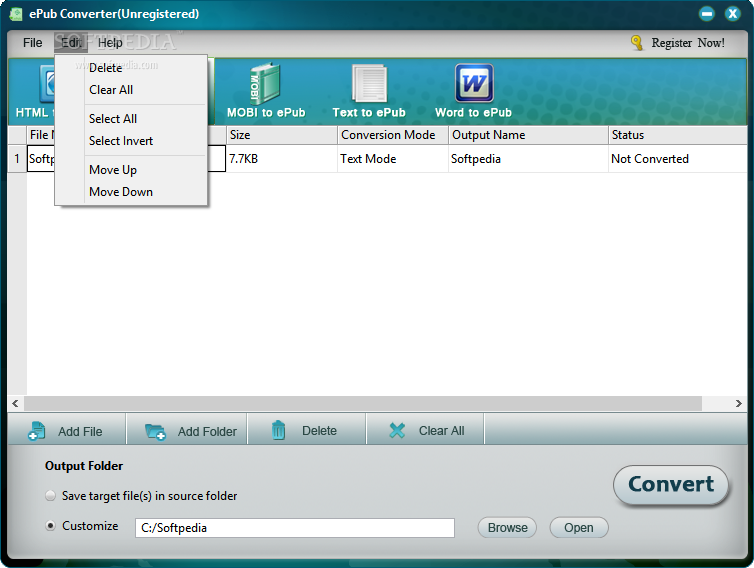Click the Add File button
Image resolution: width=754 pixels, height=568 pixels.
66,430
